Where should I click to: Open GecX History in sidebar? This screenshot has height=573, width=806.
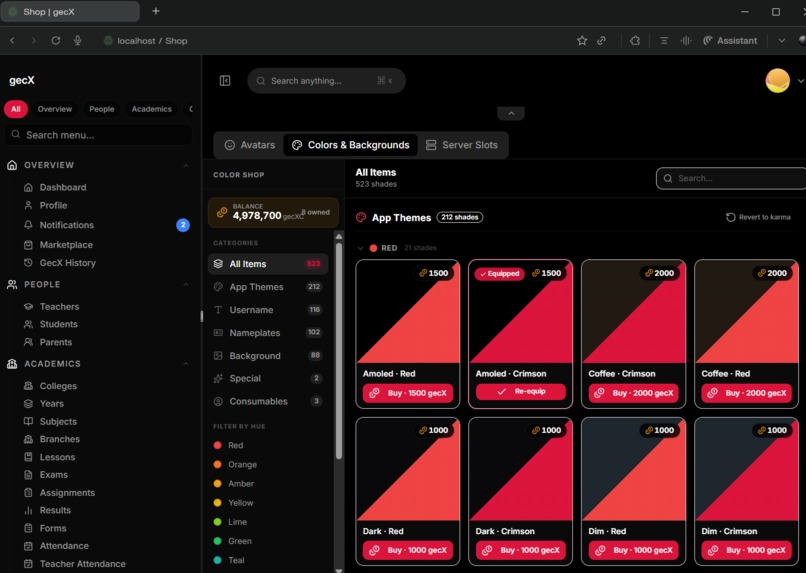tap(68, 263)
